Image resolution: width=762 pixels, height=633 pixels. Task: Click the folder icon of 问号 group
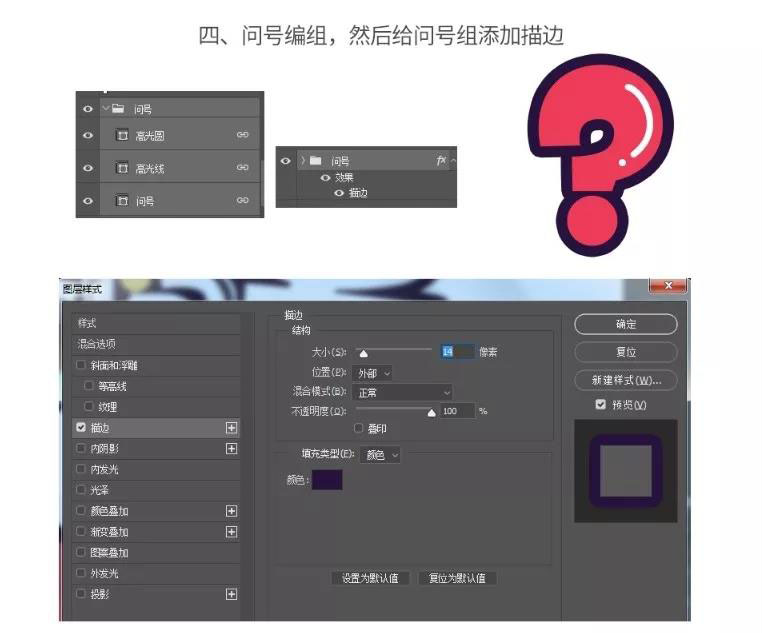pyautogui.click(x=118, y=108)
